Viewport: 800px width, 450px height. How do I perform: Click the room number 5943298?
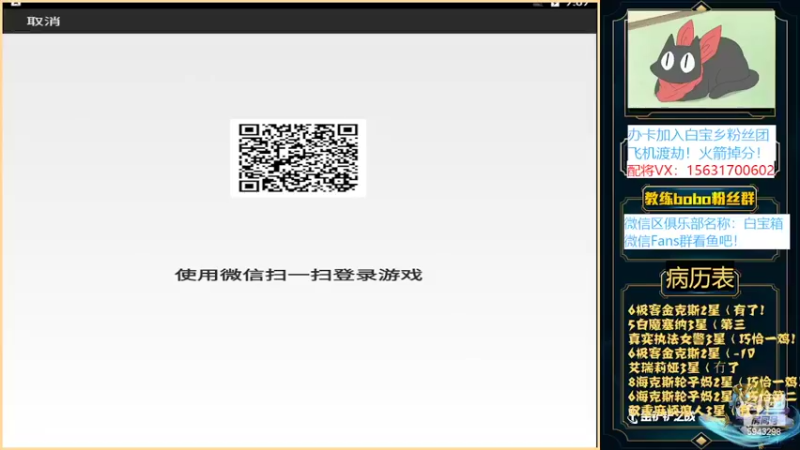point(764,432)
